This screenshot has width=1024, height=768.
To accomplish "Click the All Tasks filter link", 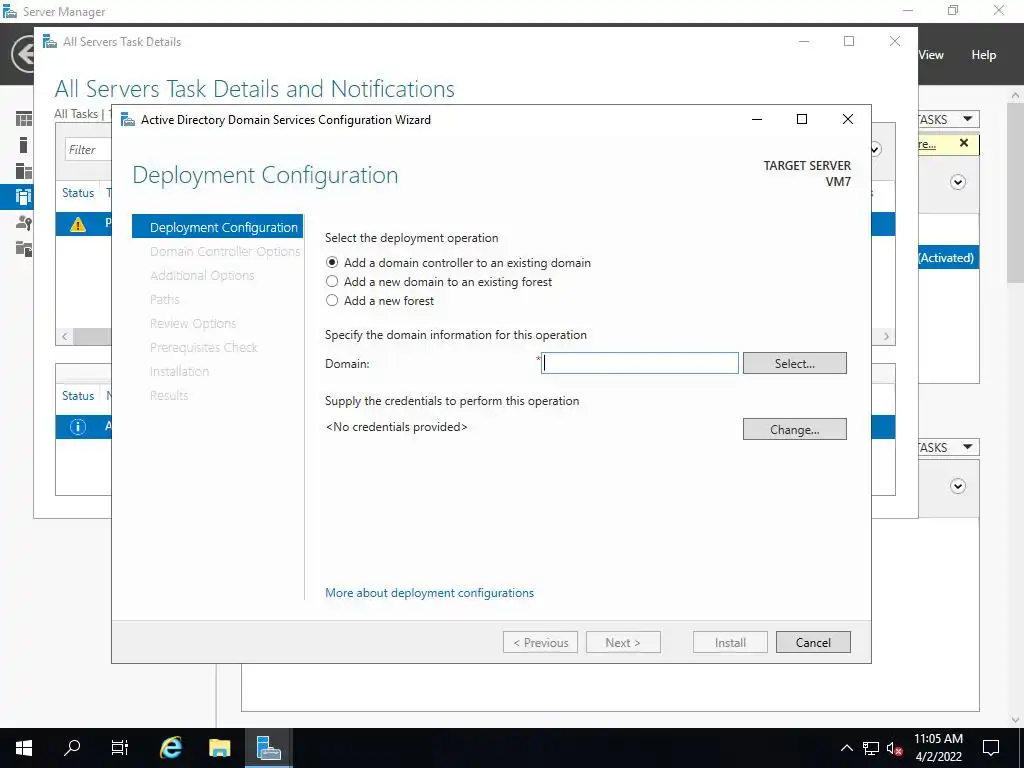I will [x=76, y=114].
